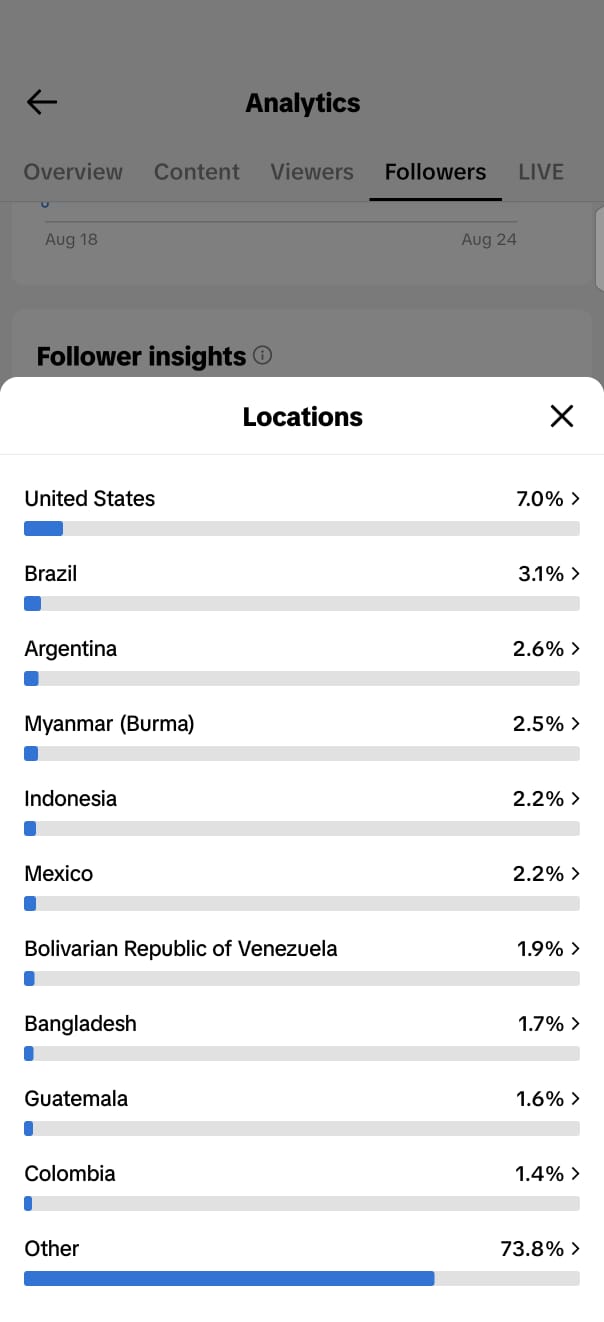The width and height of the screenshot is (604, 1322).
Task: Close the Locations sheet with X
Action: click(x=562, y=416)
